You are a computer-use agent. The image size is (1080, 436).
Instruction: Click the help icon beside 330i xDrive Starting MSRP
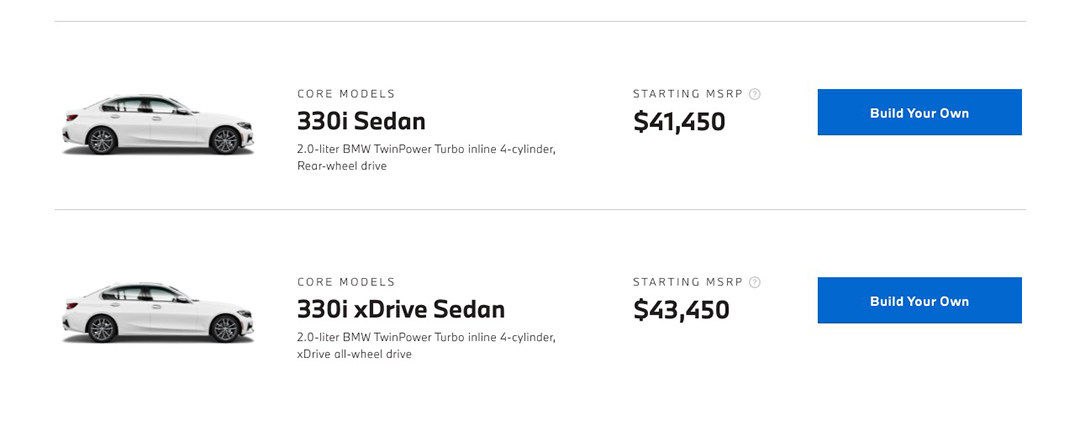pos(755,282)
